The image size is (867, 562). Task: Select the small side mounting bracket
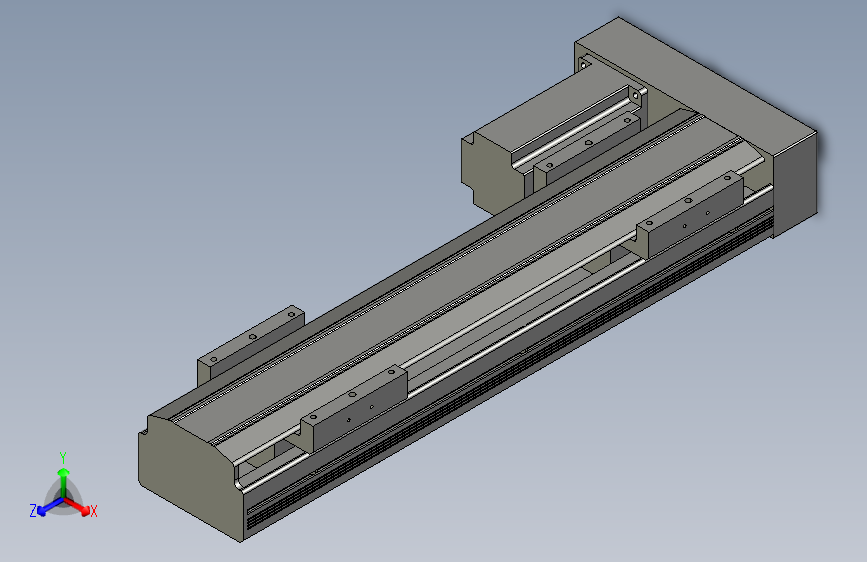click(250, 344)
